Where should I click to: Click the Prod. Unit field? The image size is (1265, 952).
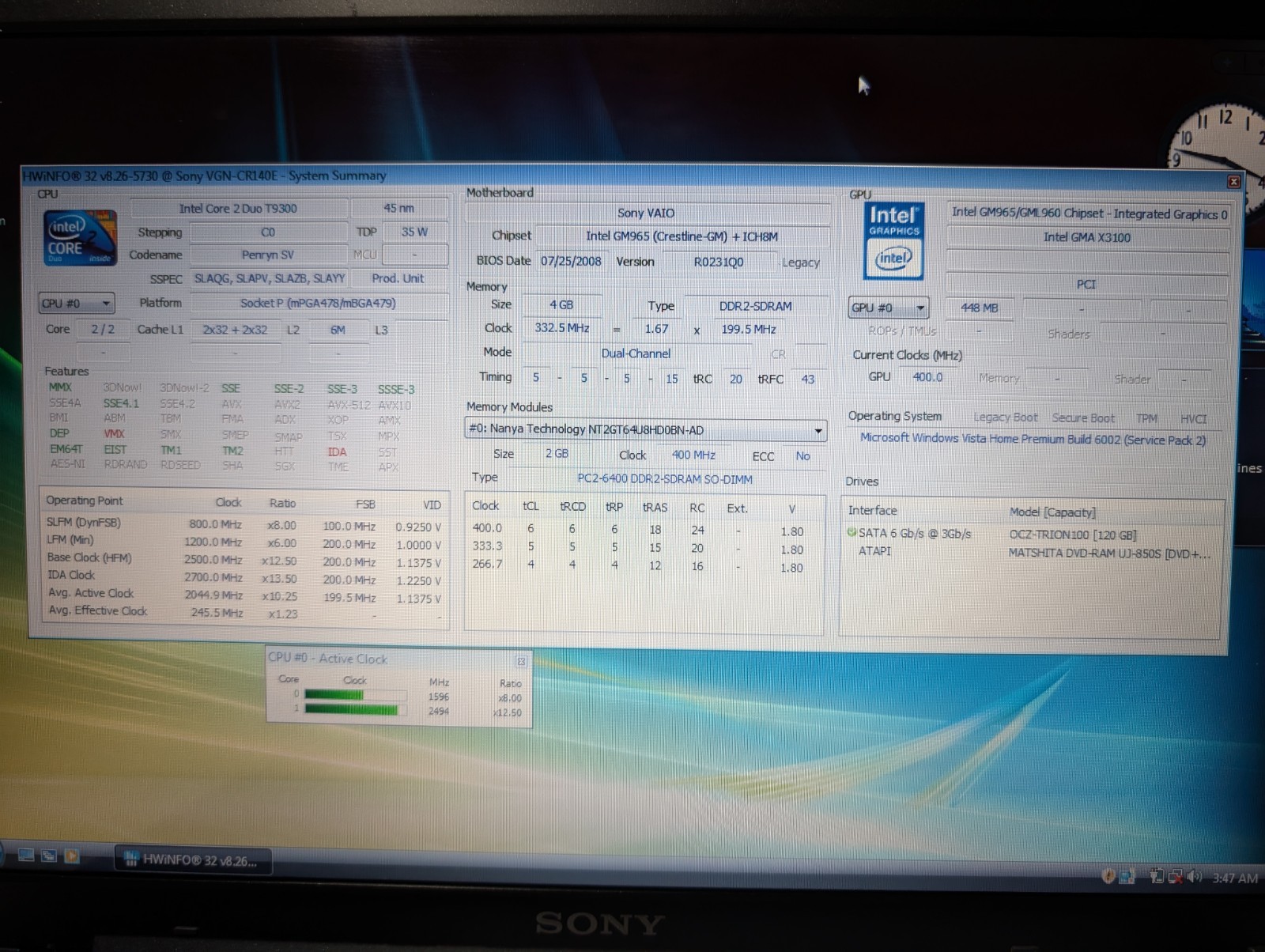398,278
